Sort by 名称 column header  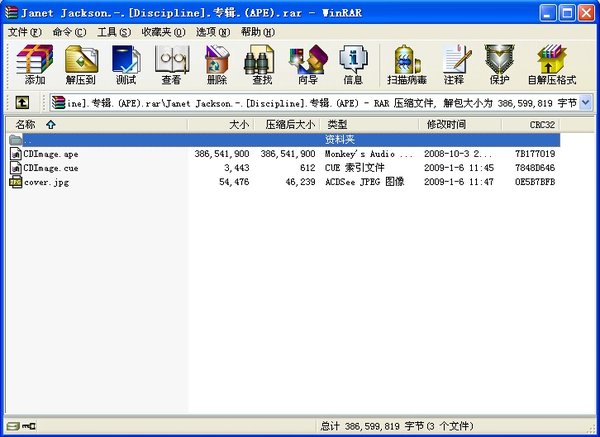click(x=96, y=124)
